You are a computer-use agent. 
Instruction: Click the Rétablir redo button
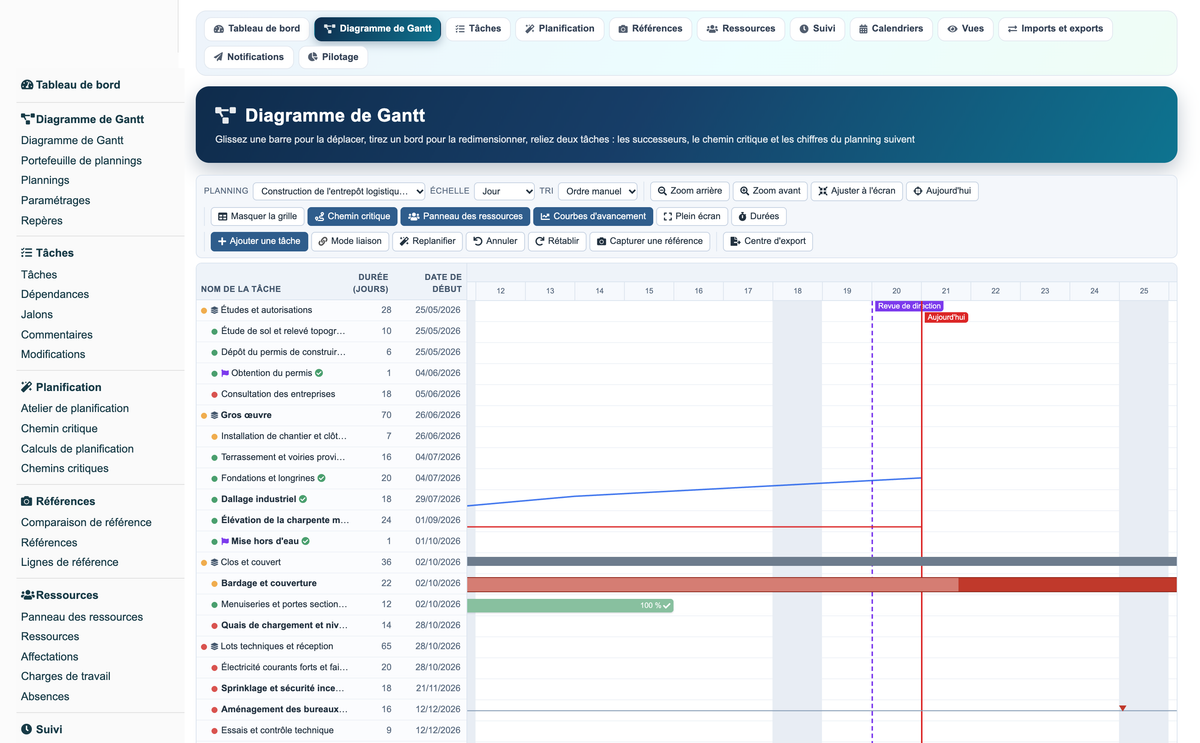coord(557,241)
